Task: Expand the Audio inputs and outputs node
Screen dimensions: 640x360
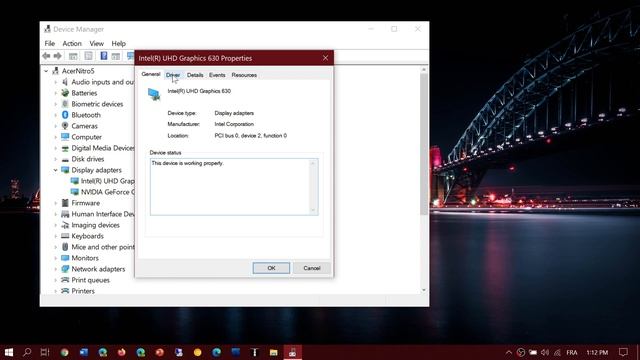Action: coord(56,82)
